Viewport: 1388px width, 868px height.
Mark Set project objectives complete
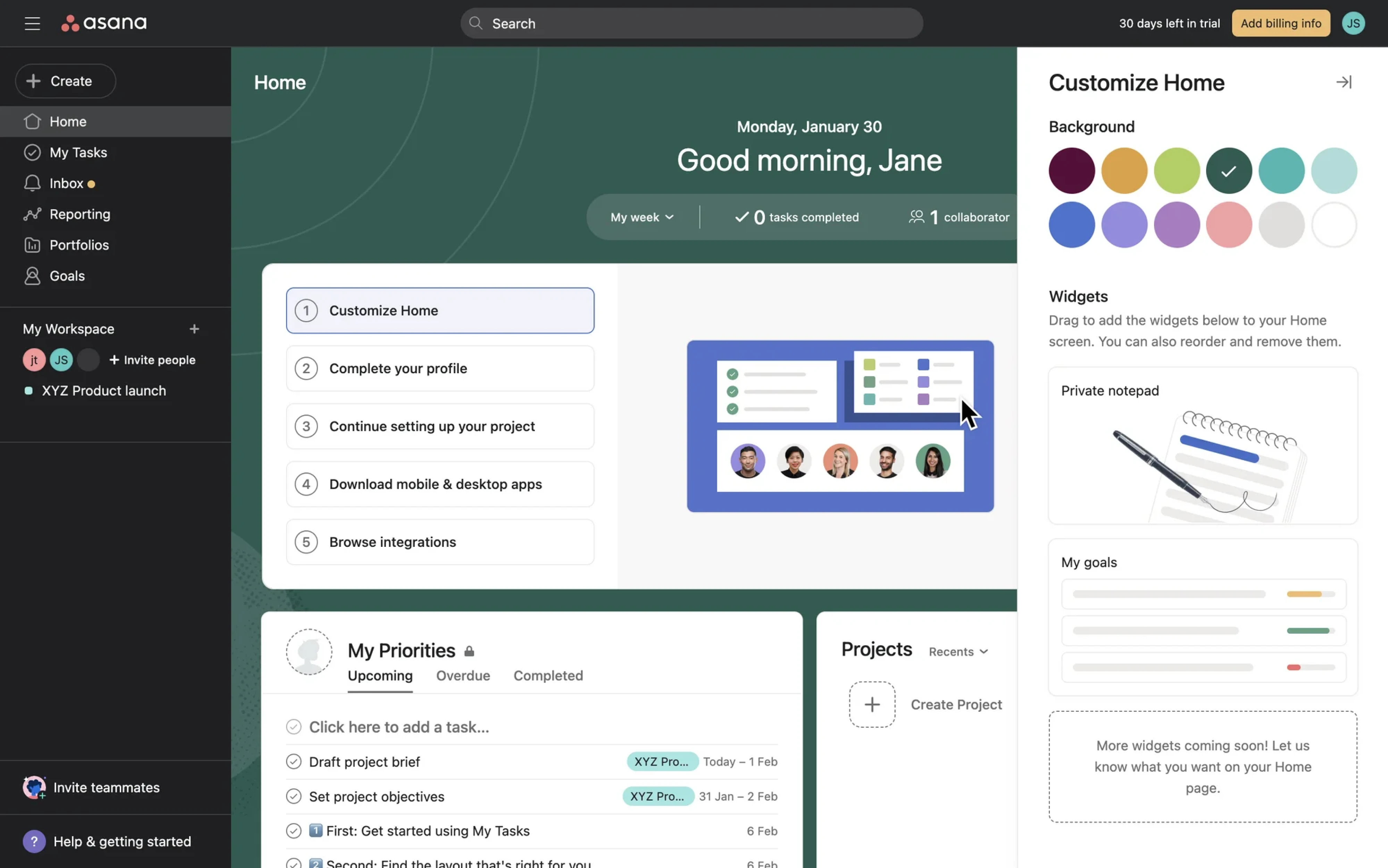[293, 797]
